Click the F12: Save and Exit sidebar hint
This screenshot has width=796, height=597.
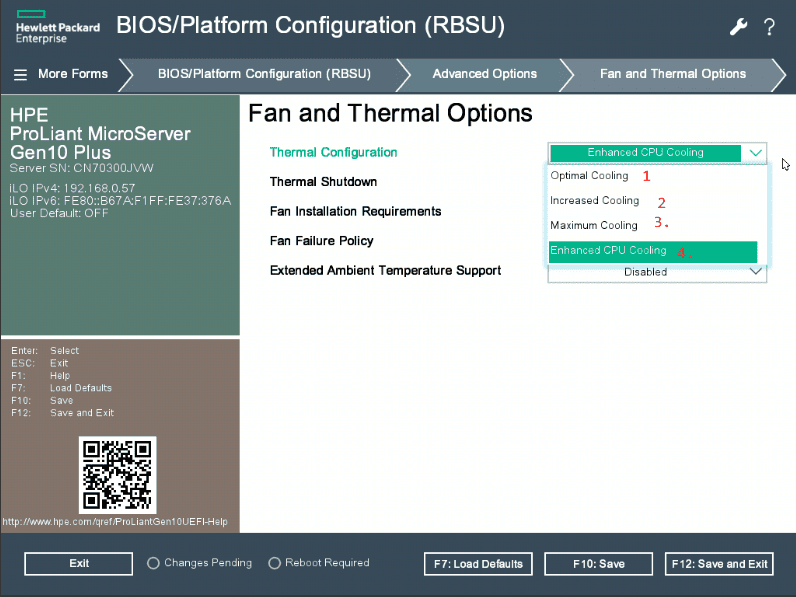[x=62, y=413]
